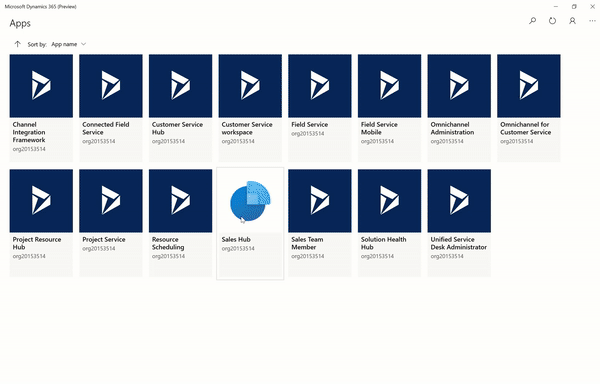This screenshot has width=600, height=384.
Task: Open Unified Service Desk Administrator app icon
Action: tap(459, 201)
